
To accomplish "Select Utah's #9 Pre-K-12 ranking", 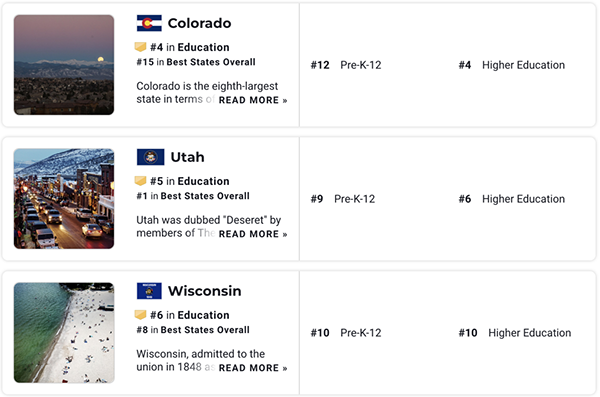I will (343, 199).
